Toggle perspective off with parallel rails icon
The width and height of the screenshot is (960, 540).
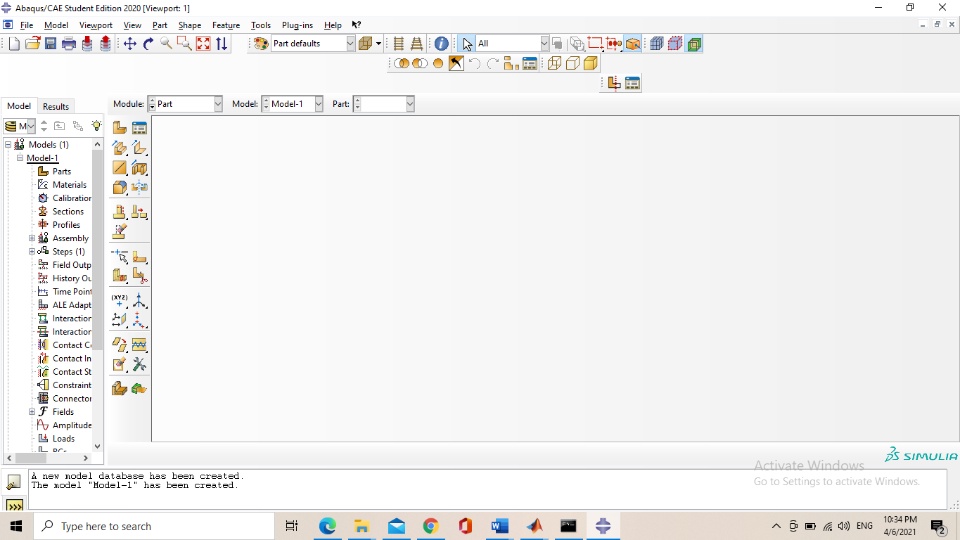tap(399, 43)
